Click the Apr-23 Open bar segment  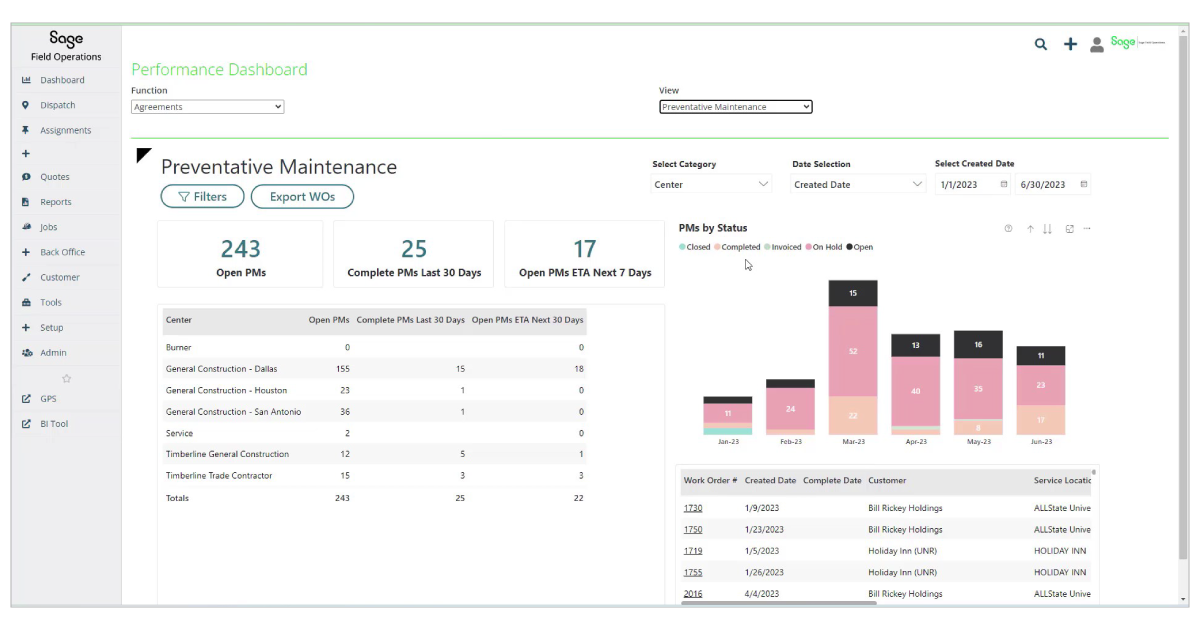(916, 346)
